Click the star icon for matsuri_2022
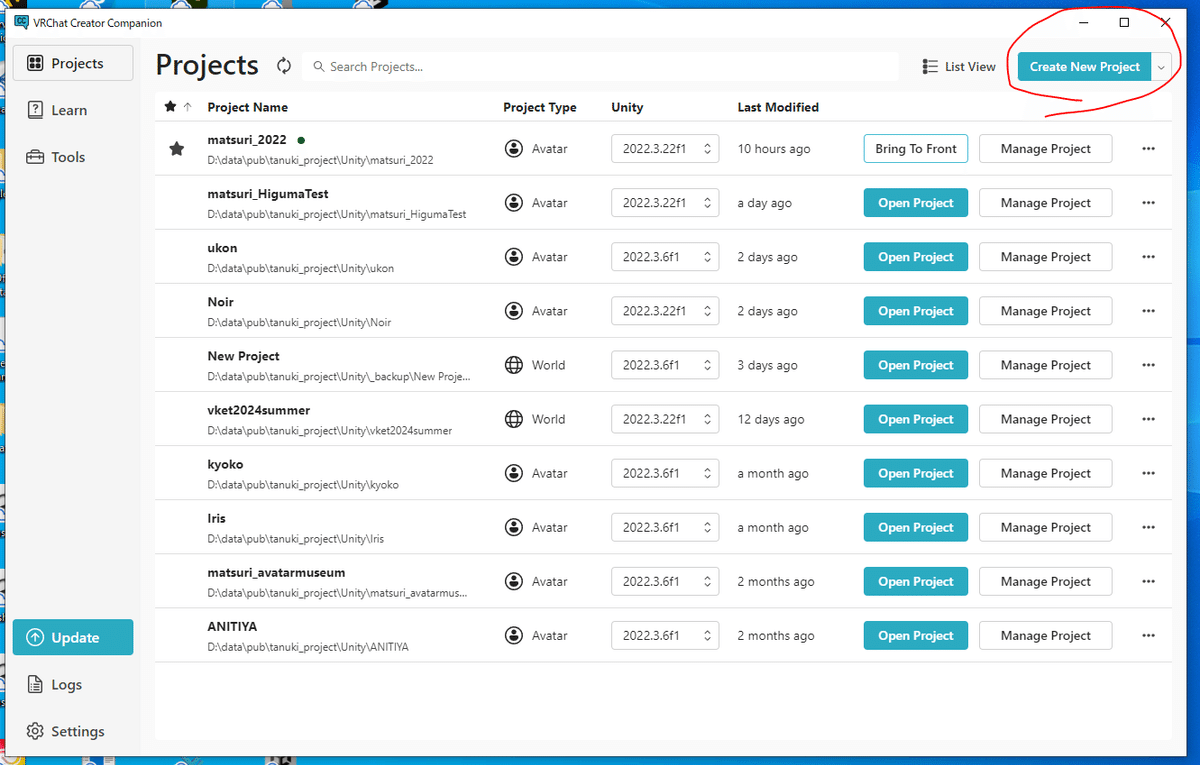The width and height of the screenshot is (1200, 765). [177, 149]
